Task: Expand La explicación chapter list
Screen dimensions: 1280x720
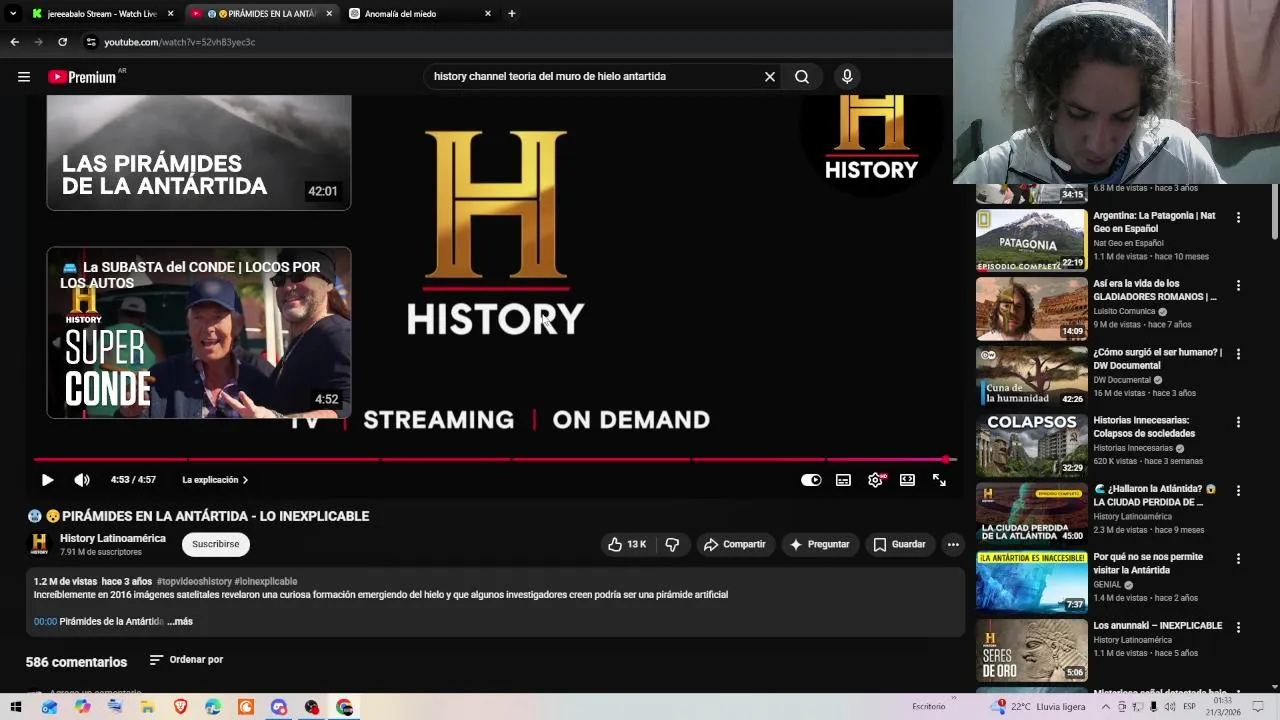Action: (x=215, y=480)
